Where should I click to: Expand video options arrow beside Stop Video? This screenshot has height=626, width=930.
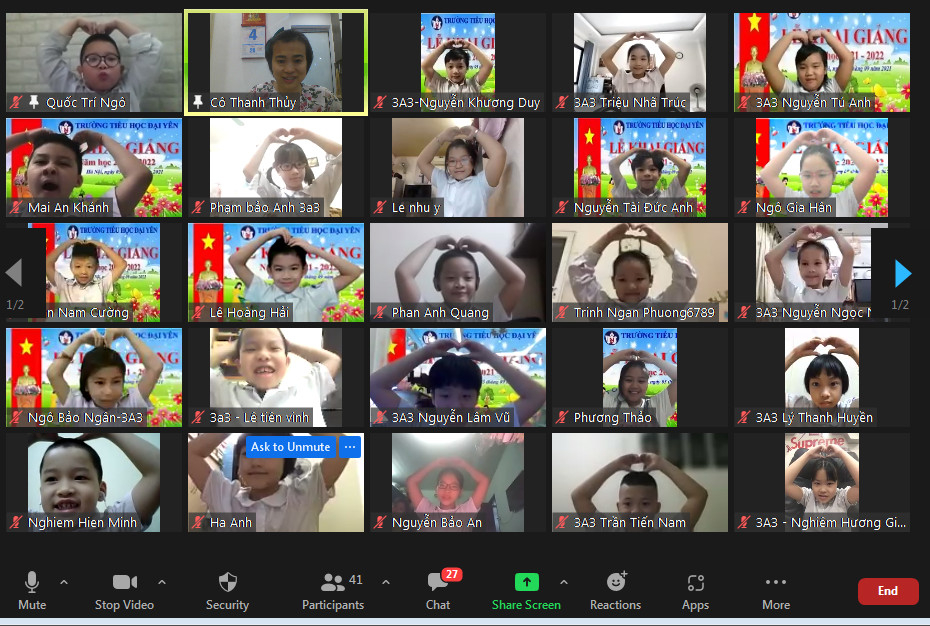click(162, 582)
